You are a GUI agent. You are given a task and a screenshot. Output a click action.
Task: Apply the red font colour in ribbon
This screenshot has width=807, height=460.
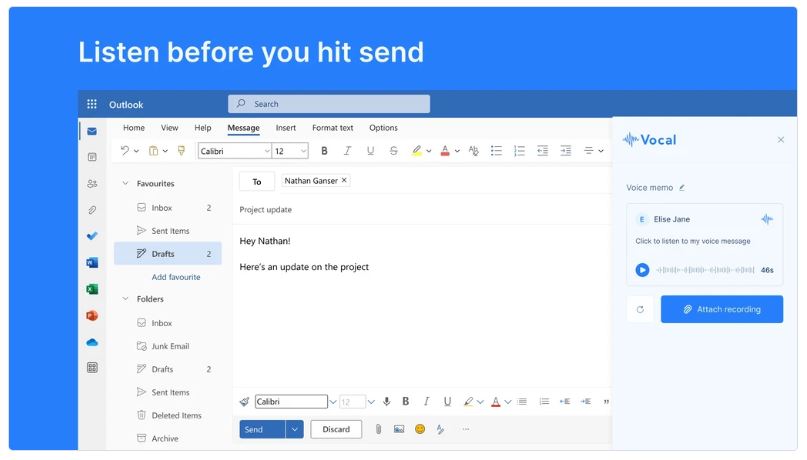445,151
